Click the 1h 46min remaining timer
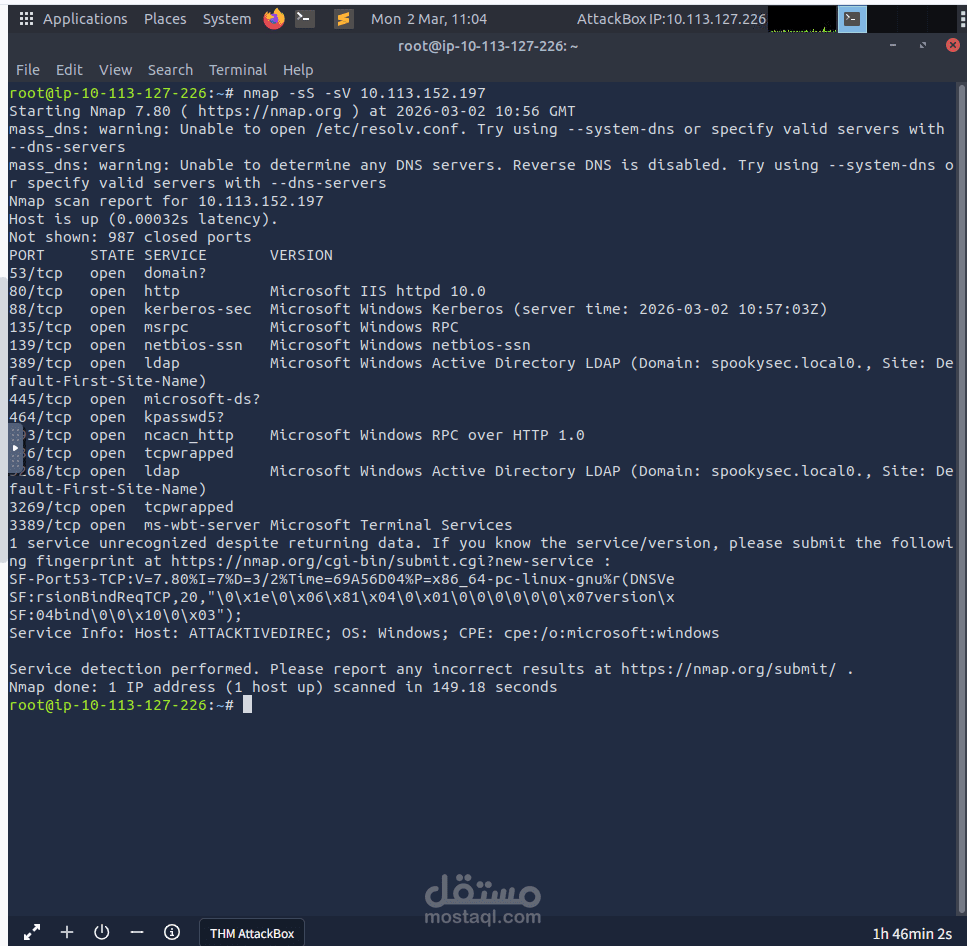Viewport: 967px width, 946px height. tap(911, 934)
